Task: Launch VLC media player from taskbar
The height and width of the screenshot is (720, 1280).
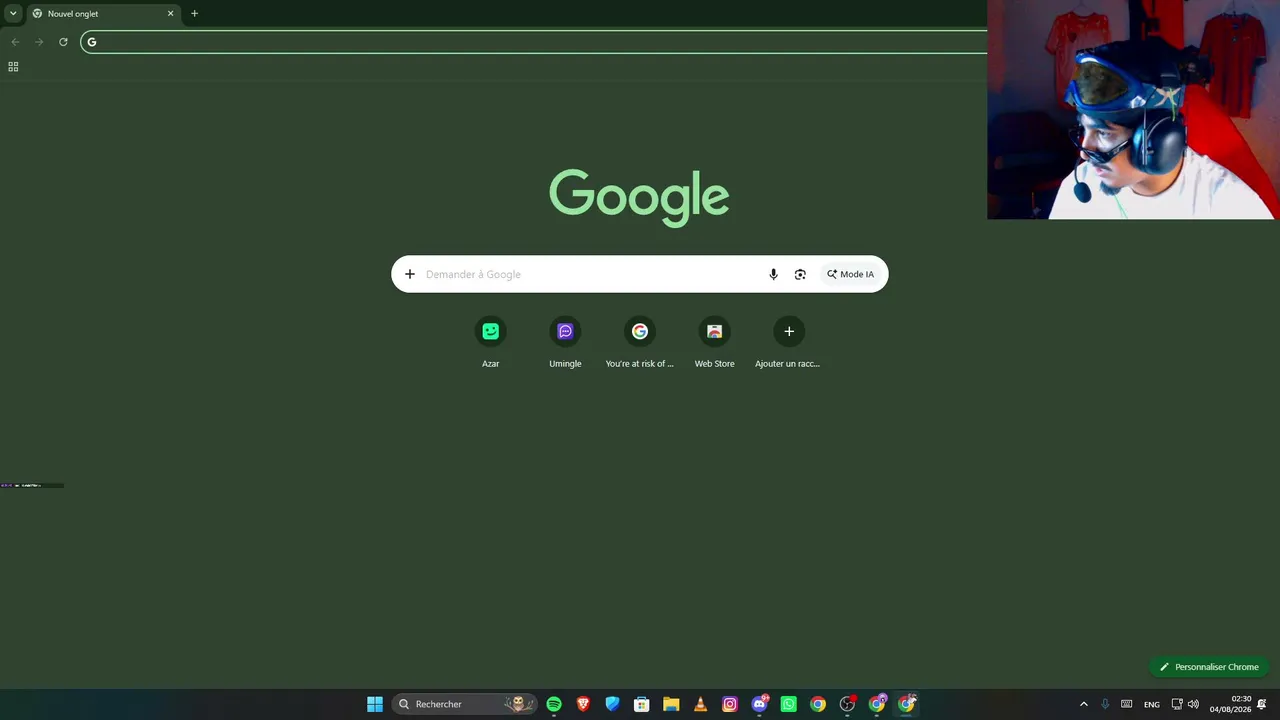Action: (x=700, y=704)
